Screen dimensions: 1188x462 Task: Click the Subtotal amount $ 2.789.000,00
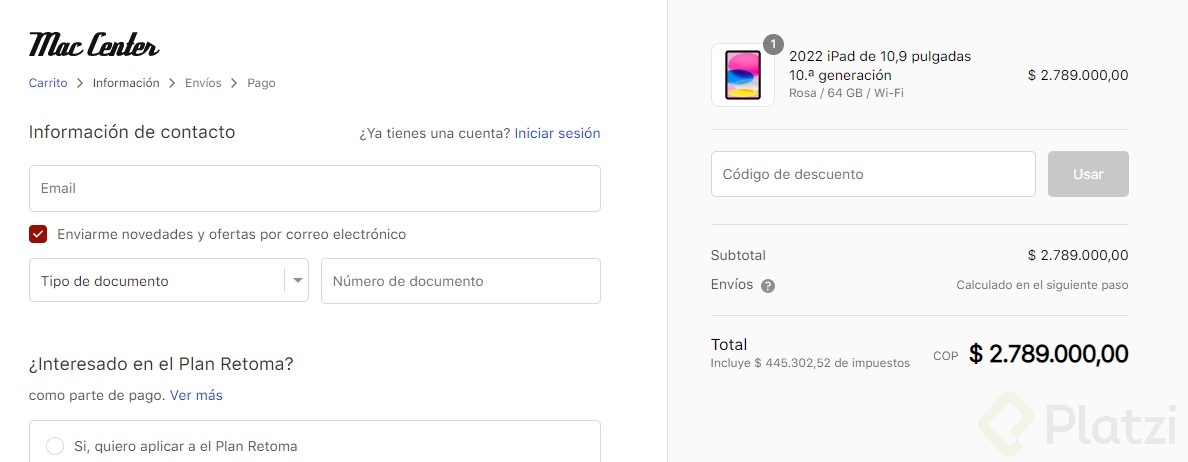[x=1078, y=255]
